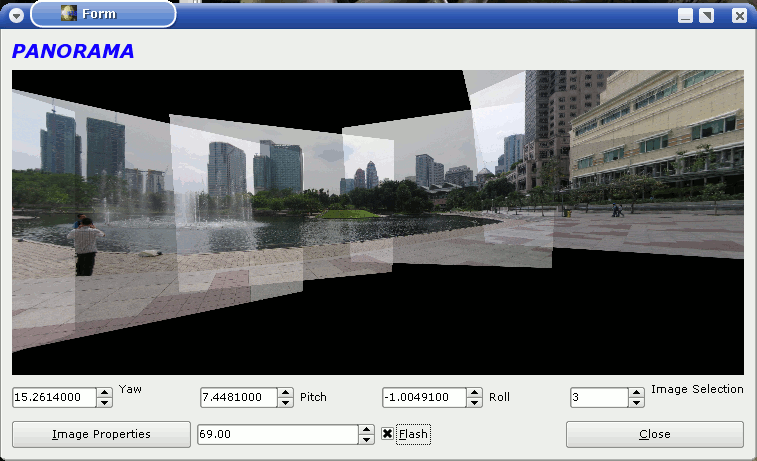Minimize the Form window
This screenshot has width=757, height=461.
tap(685, 15)
